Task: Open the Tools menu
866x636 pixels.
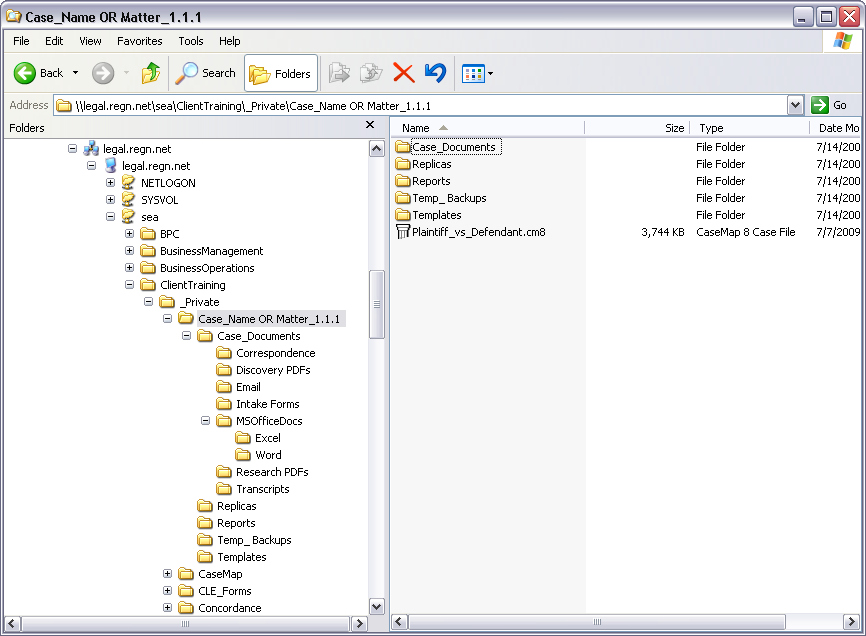Action: point(190,41)
